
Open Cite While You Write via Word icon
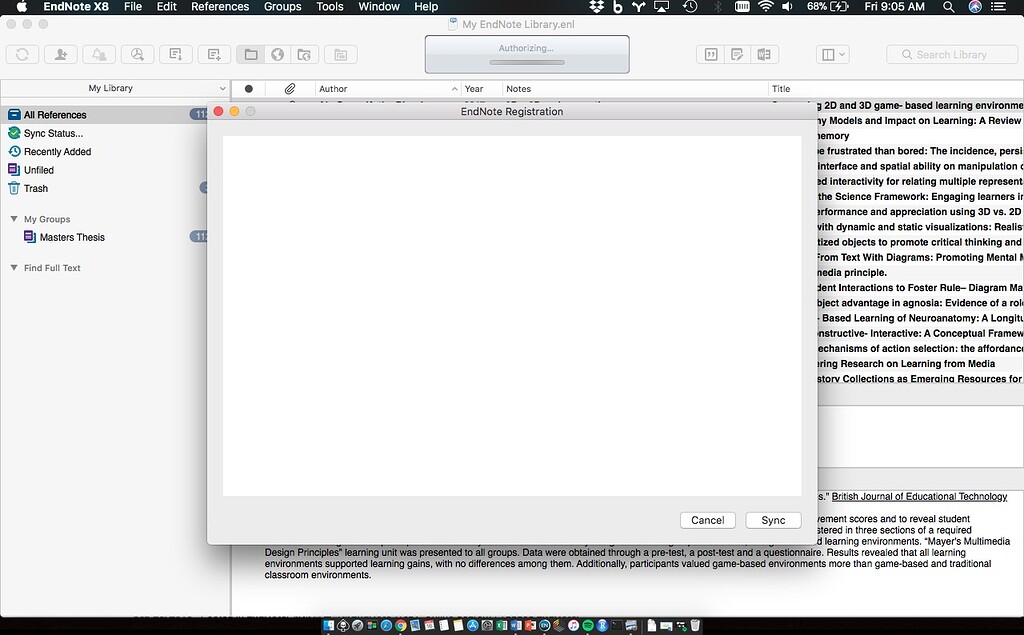pos(764,55)
